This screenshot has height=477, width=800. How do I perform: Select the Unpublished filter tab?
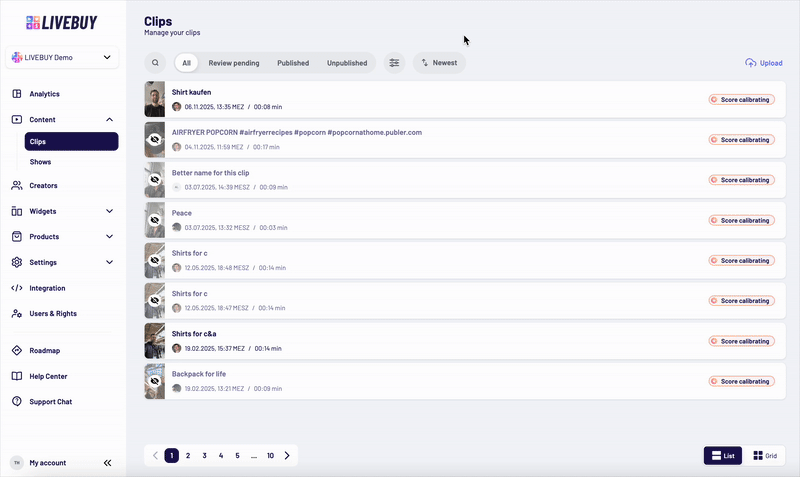[x=346, y=63]
